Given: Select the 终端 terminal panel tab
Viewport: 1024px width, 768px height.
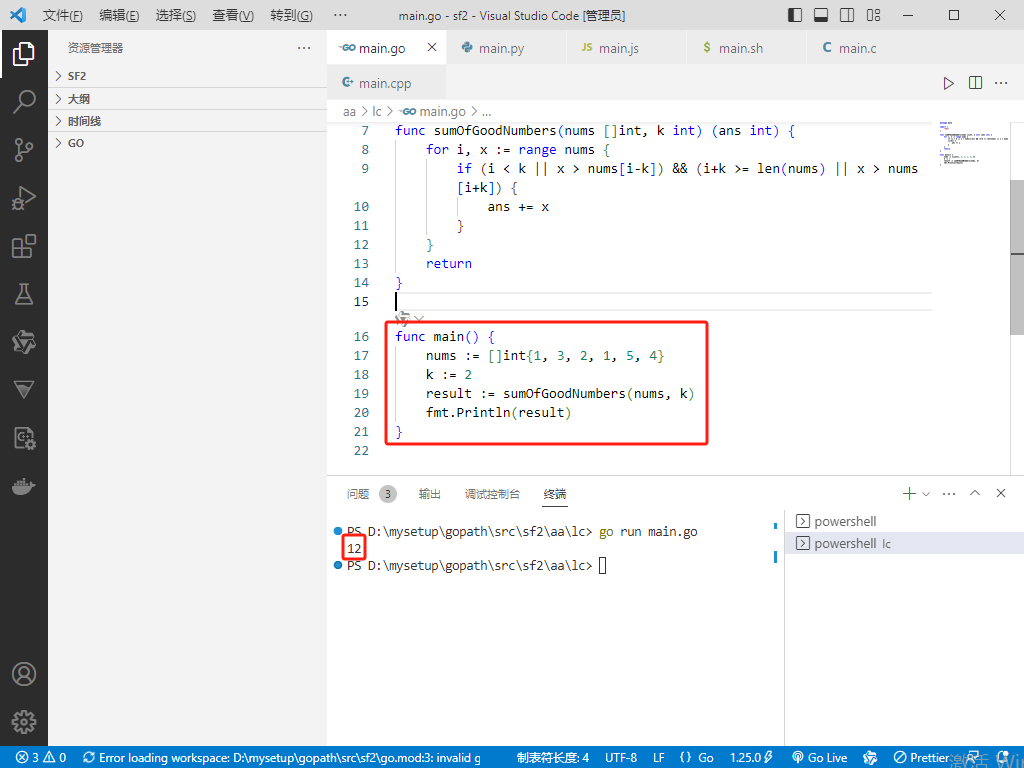Looking at the screenshot, I should pos(555,494).
